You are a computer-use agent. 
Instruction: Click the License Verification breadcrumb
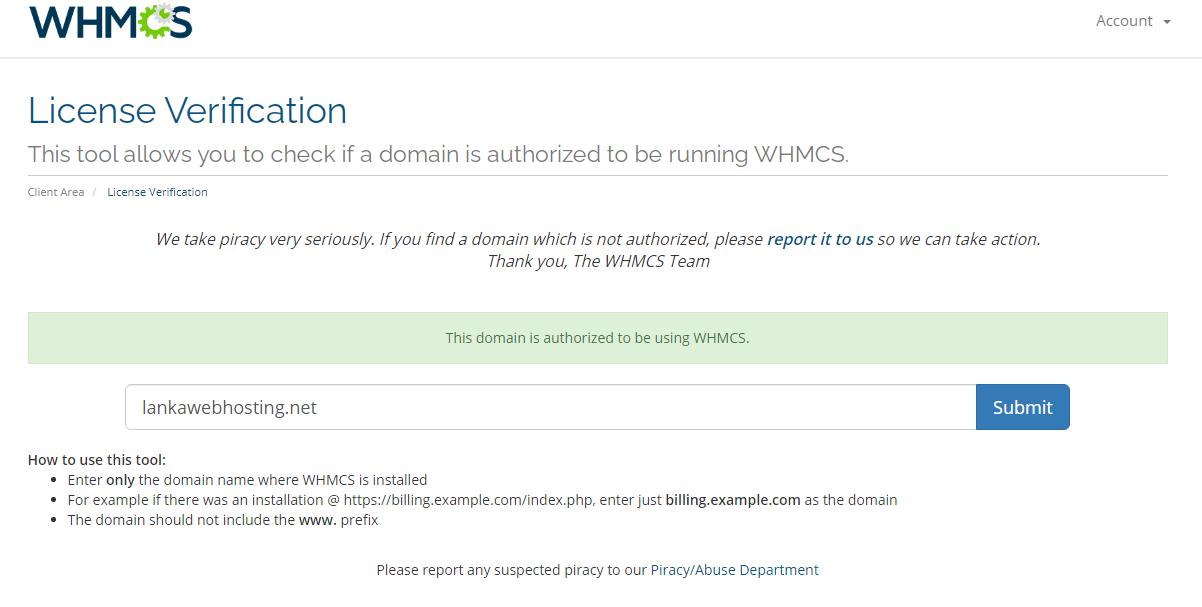point(157,192)
